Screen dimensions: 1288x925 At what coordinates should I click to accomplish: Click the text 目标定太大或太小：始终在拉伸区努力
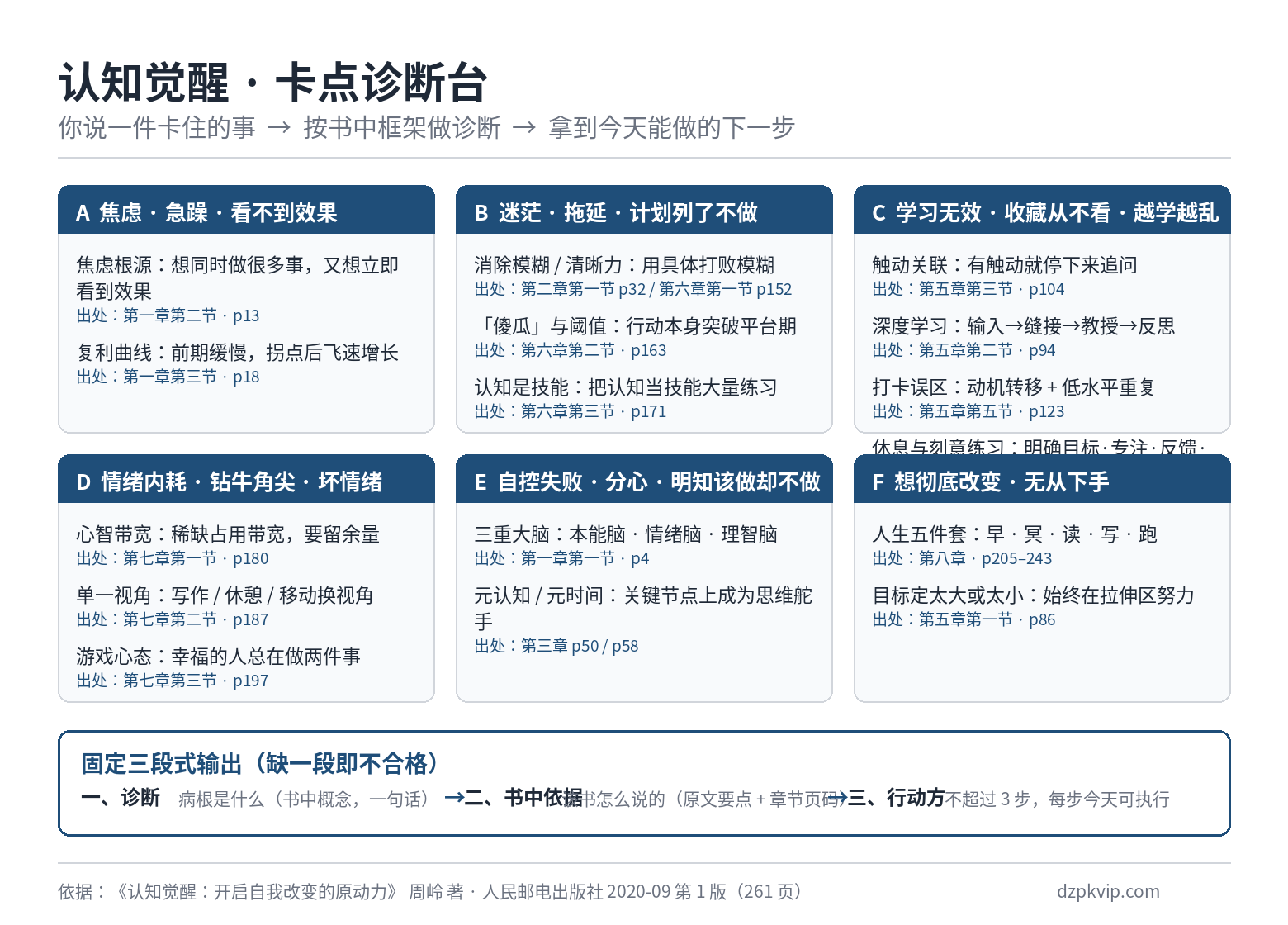pyautogui.click(x=1034, y=595)
